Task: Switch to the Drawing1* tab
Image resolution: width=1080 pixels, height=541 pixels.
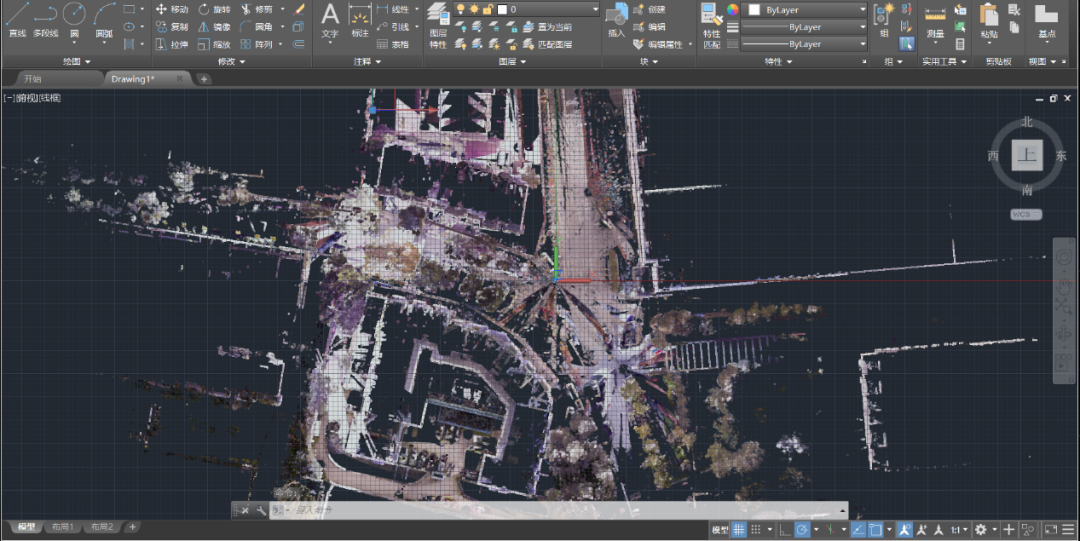Action: coord(133,79)
